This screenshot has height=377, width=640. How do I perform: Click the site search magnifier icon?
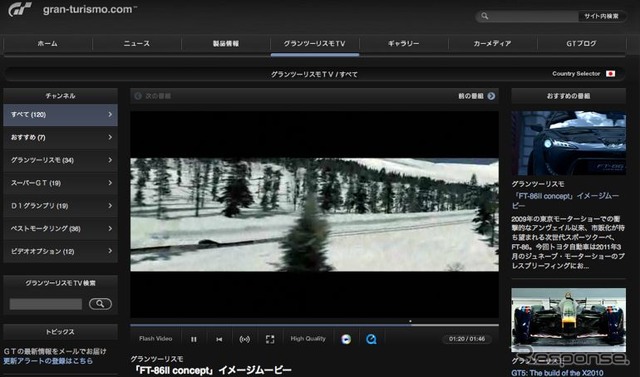tap(484, 16)
